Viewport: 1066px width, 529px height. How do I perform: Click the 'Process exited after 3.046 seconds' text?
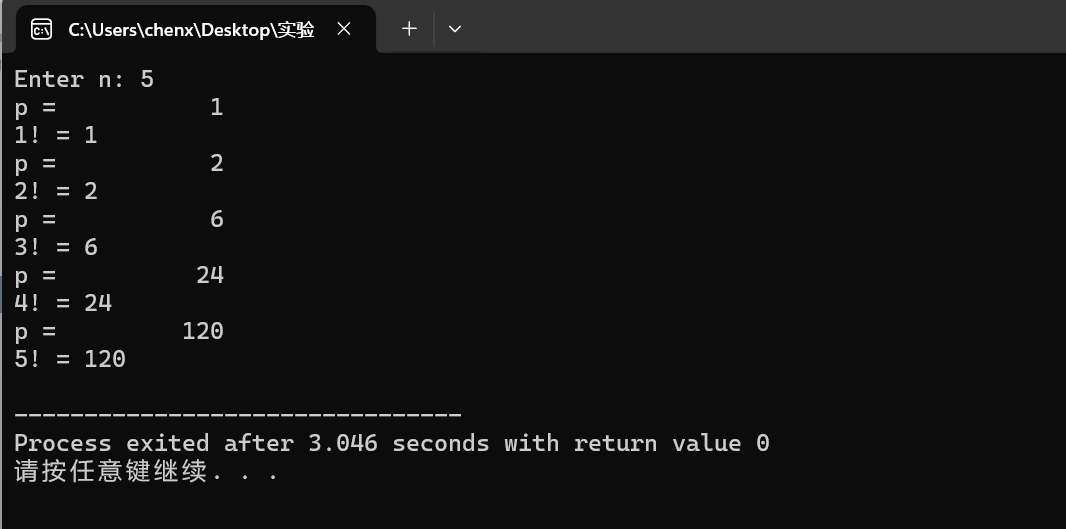tap(252, 443)
